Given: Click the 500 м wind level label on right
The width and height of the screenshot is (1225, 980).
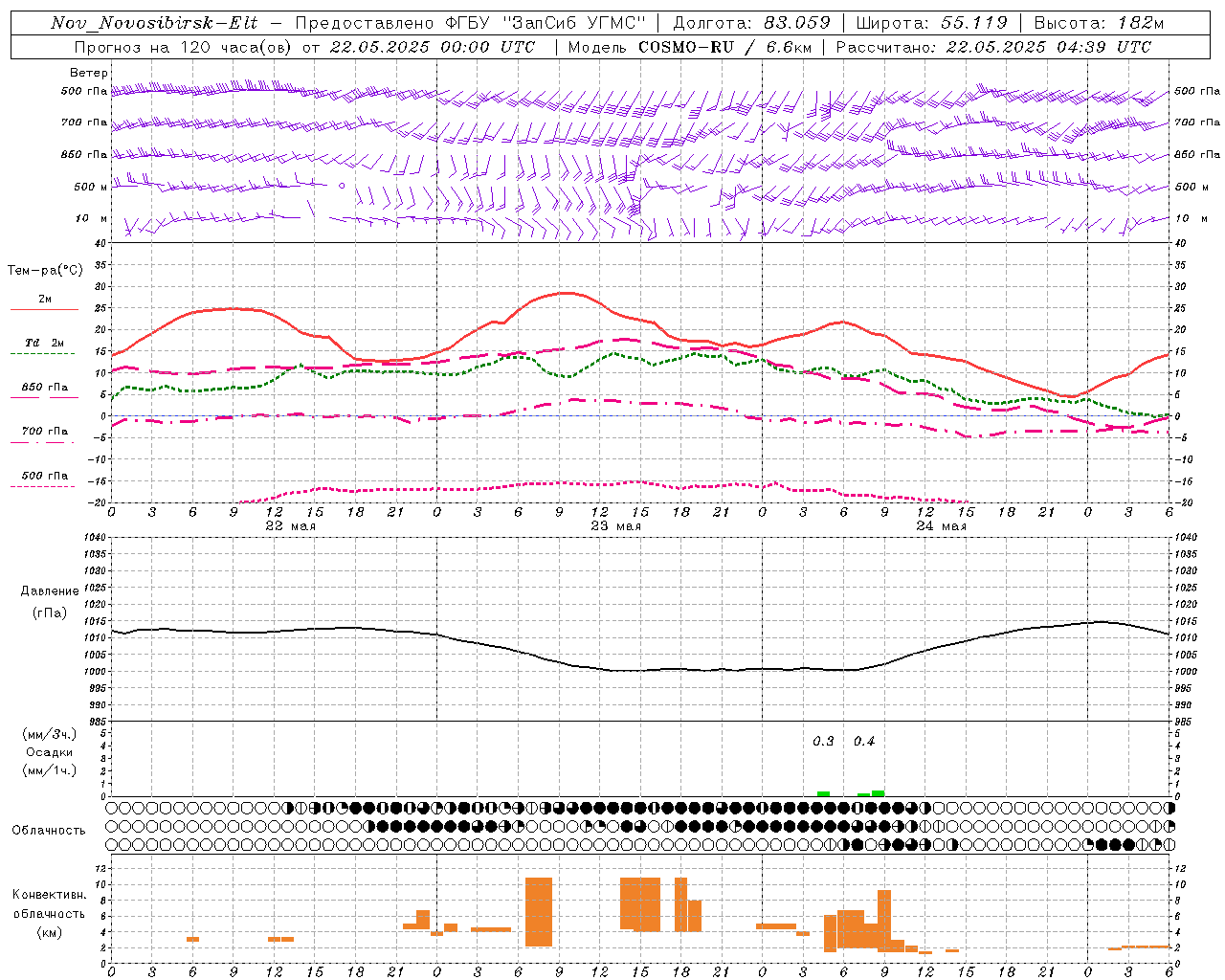Looking at the screenshot, I should coord(1192,187).
